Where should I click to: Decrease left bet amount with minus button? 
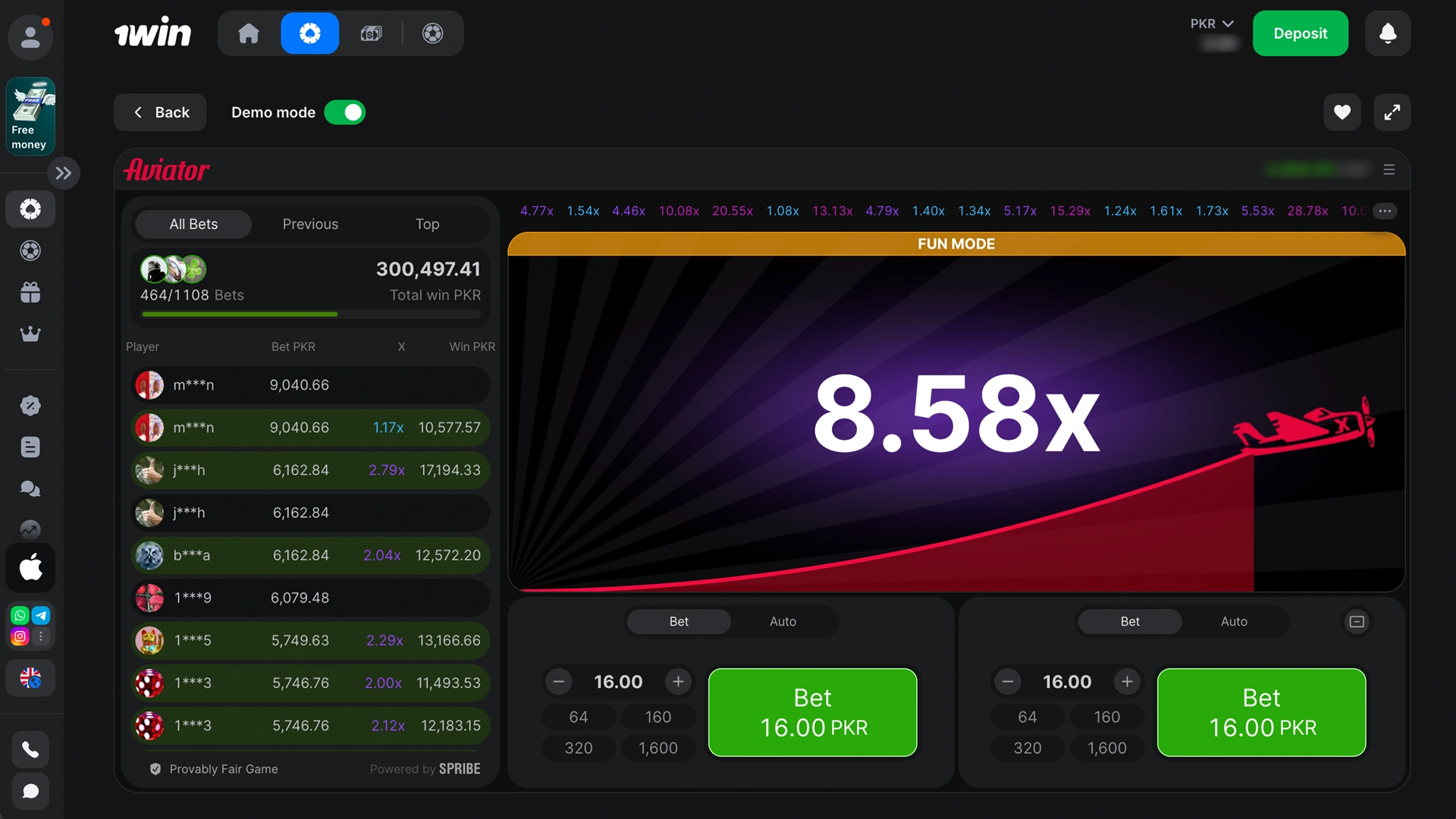click(559, 682)
